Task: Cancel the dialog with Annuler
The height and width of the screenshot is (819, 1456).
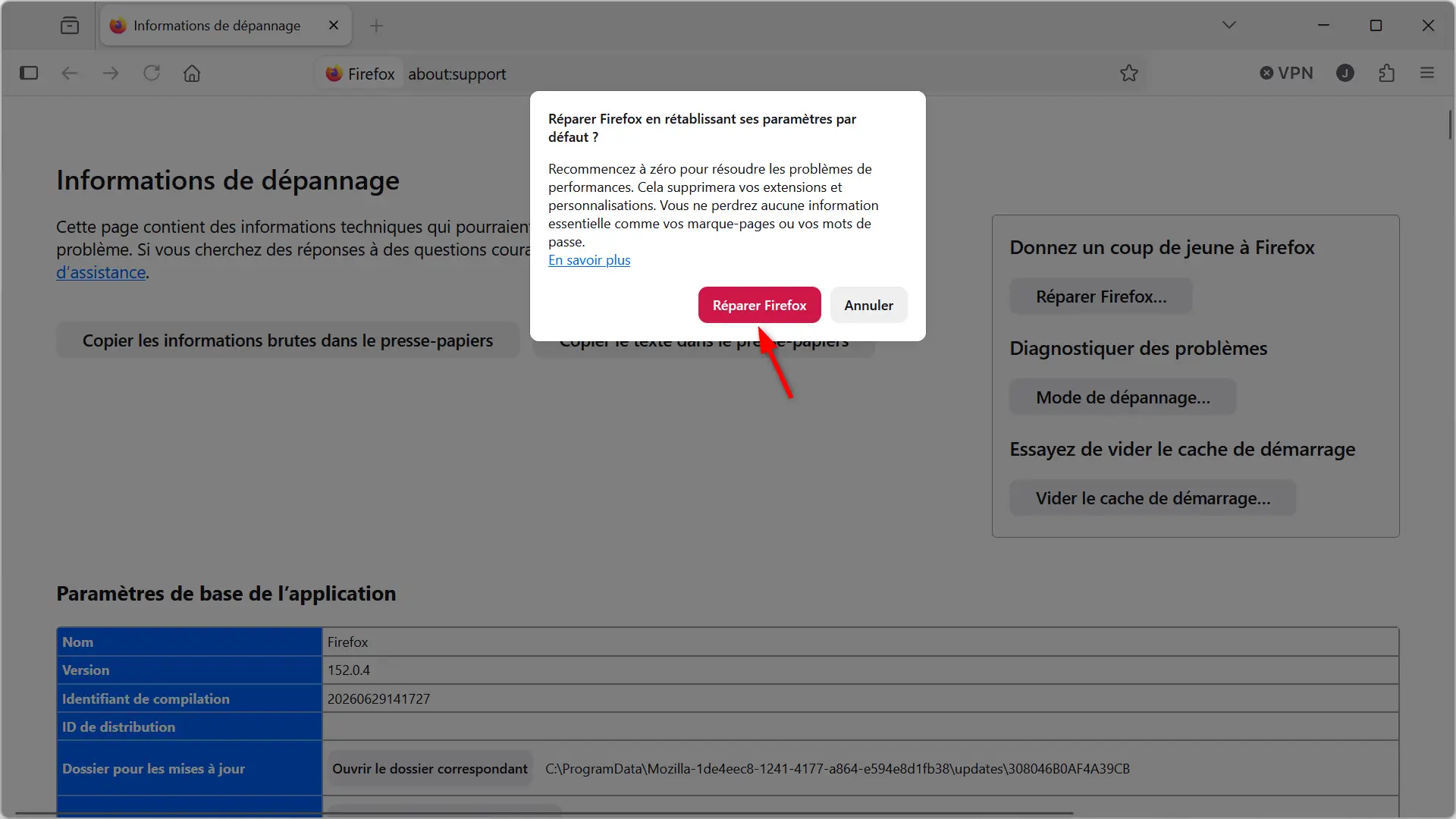Action: tap(868, 305)
